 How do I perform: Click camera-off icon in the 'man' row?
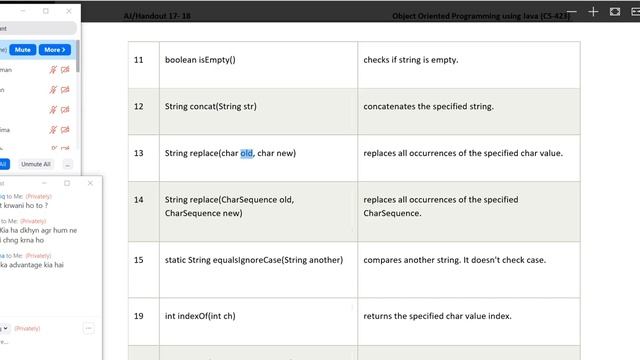65,70
